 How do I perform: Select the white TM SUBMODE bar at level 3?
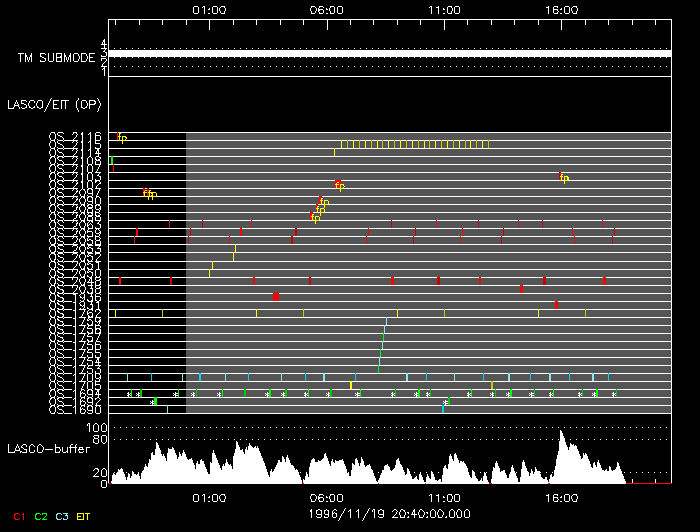(390, 53)
